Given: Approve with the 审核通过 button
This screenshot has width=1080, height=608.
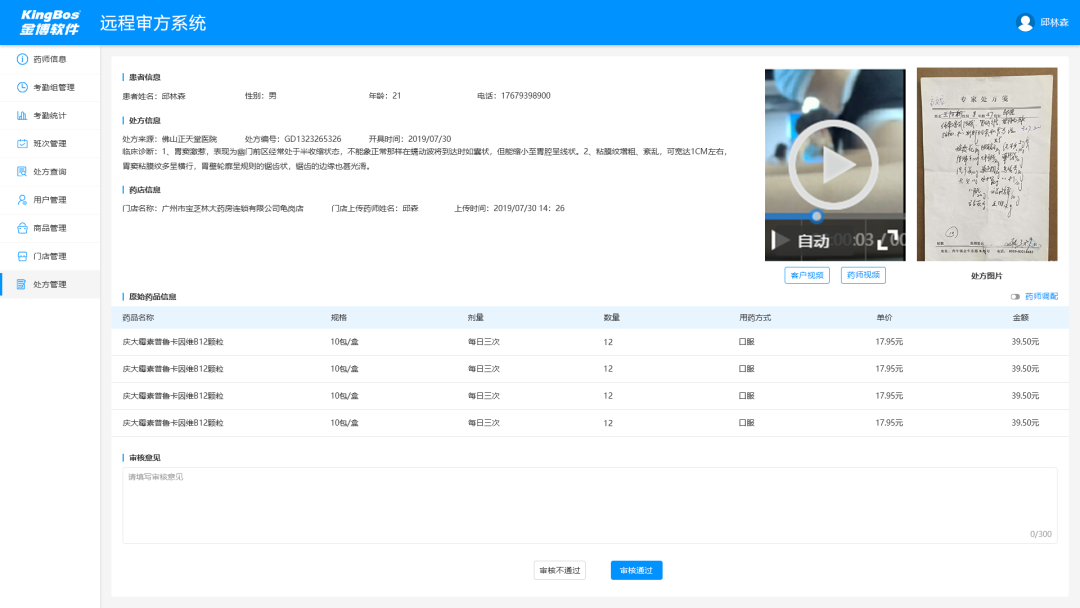Looking at the screenshot, I should [636, 570].
